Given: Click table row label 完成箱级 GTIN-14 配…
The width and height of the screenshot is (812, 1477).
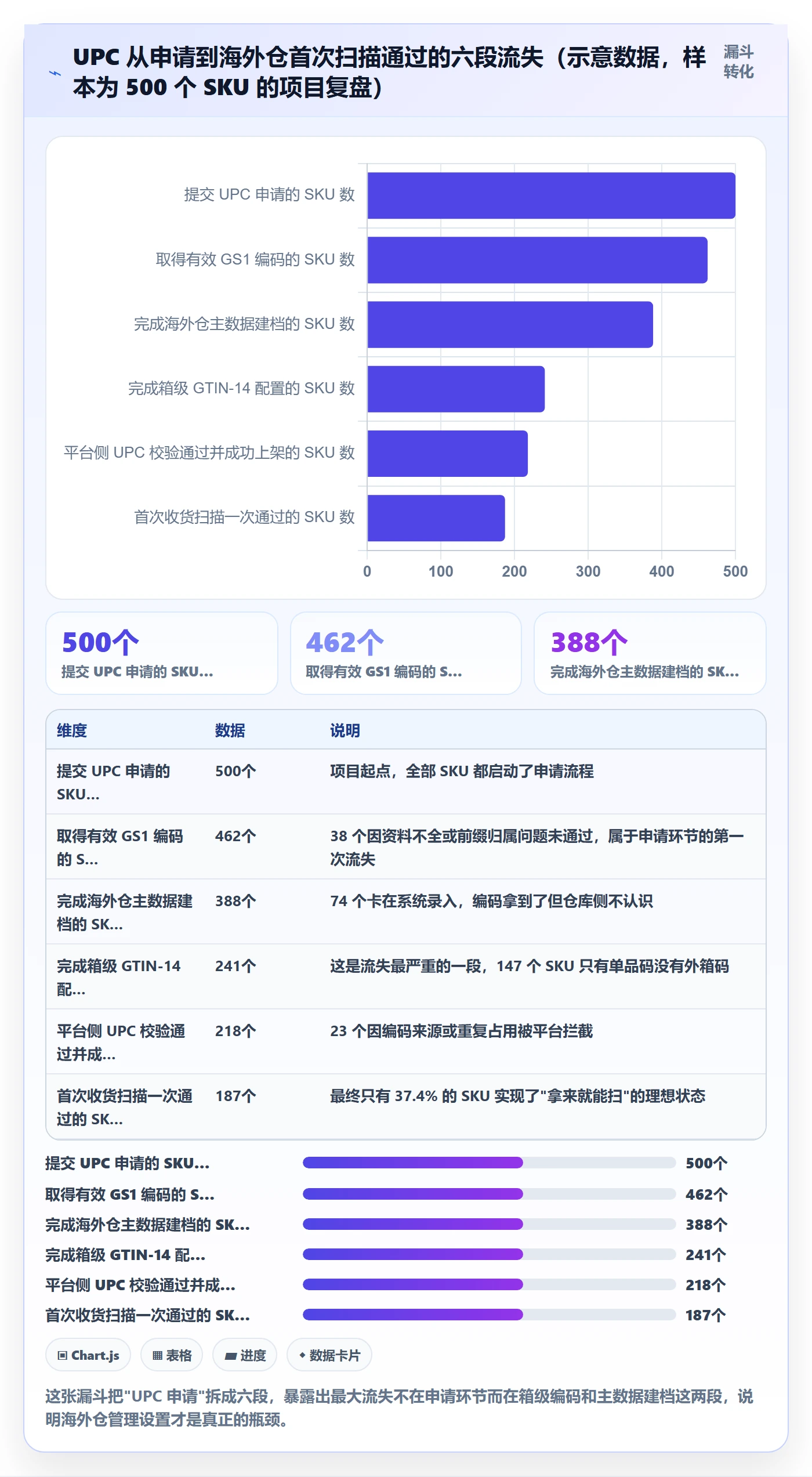Looking at the screenshot, I should pyautogui.click(x=119, y=978).
